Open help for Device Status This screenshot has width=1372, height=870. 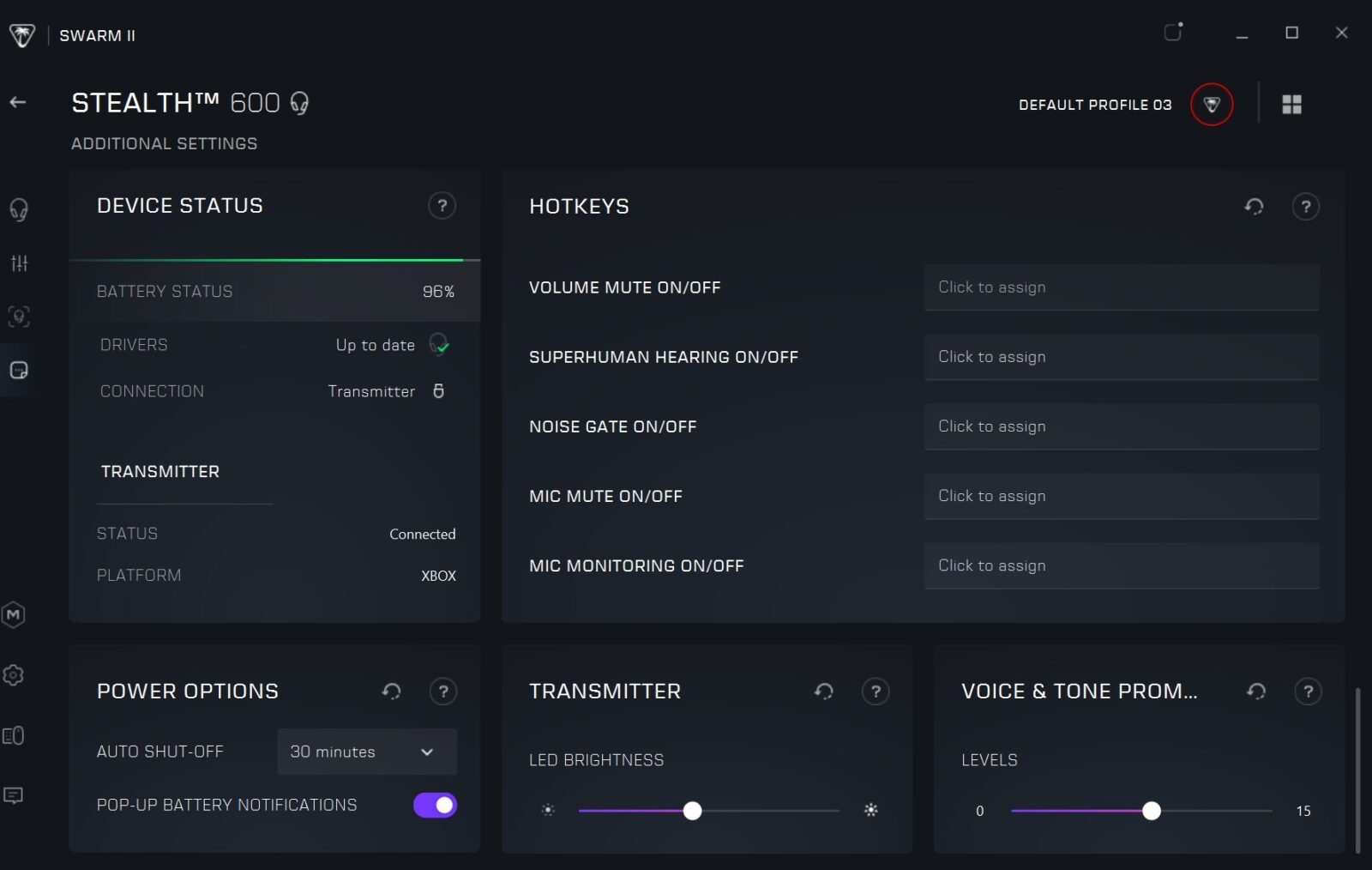(x=442, y=206)
